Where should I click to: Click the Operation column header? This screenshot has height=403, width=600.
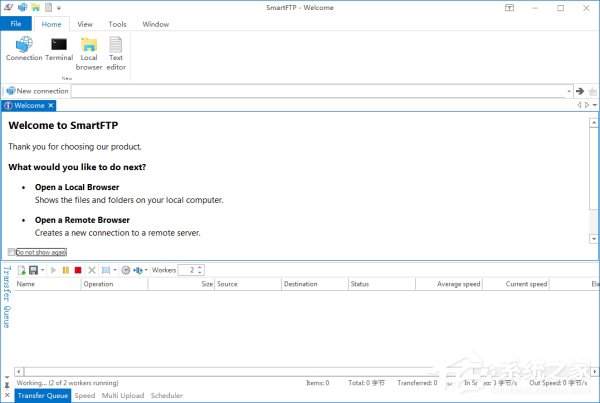tap(114, 284)
